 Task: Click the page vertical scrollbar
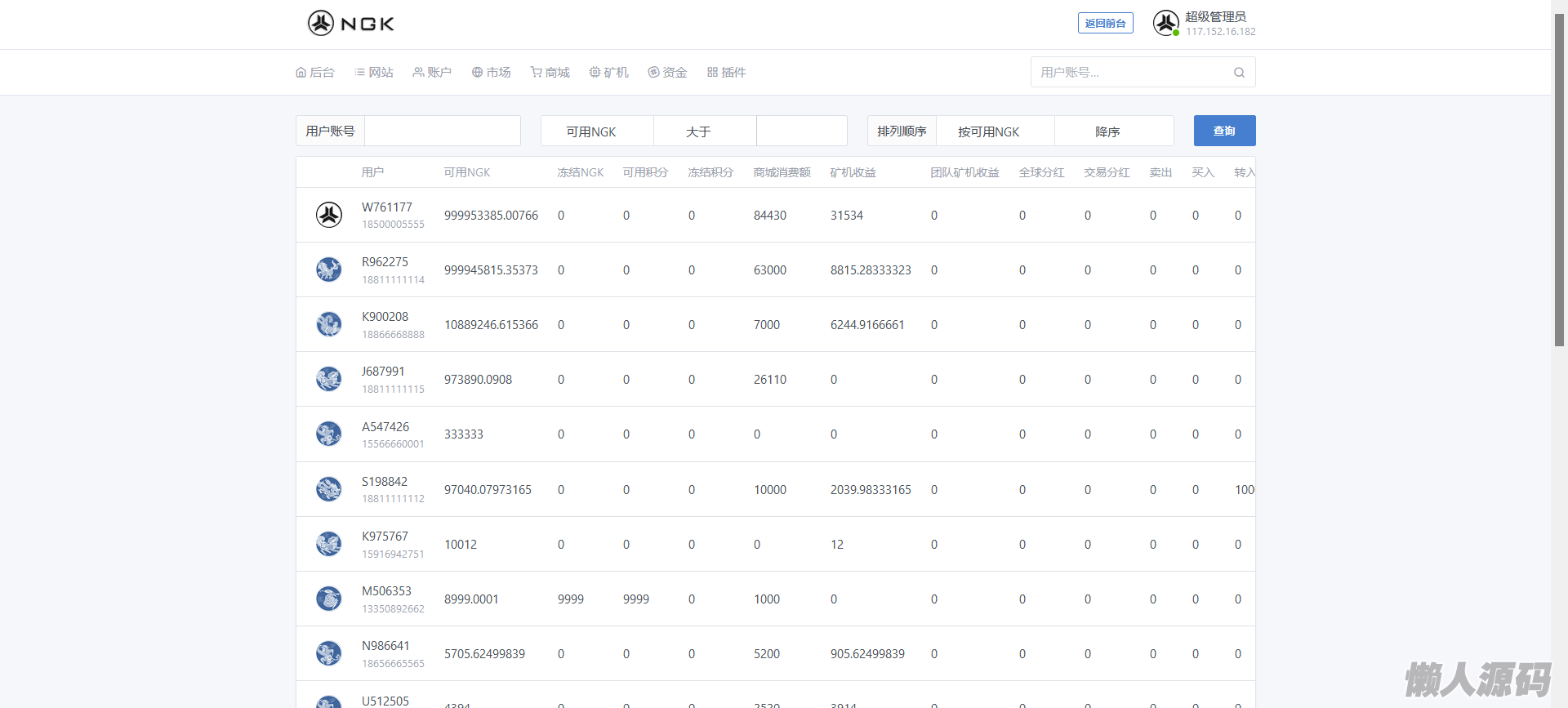click(x=1559, y=180)
